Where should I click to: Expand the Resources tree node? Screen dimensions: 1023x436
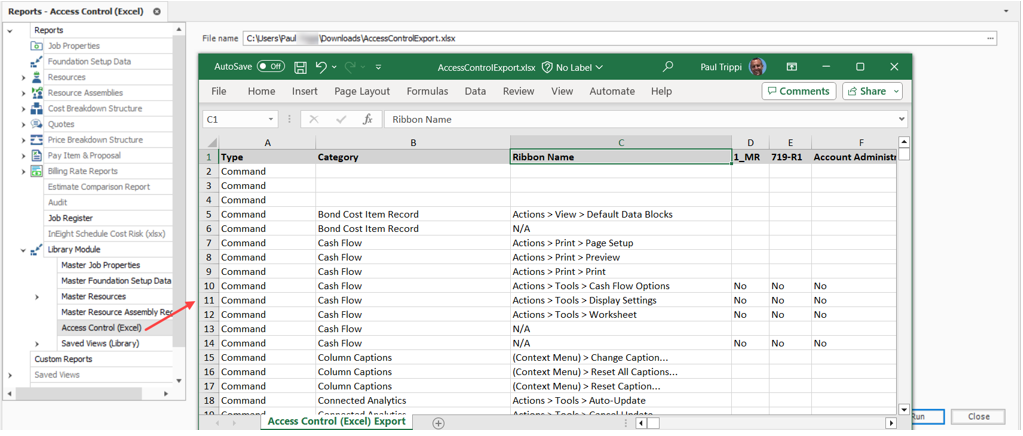[24, 77]
